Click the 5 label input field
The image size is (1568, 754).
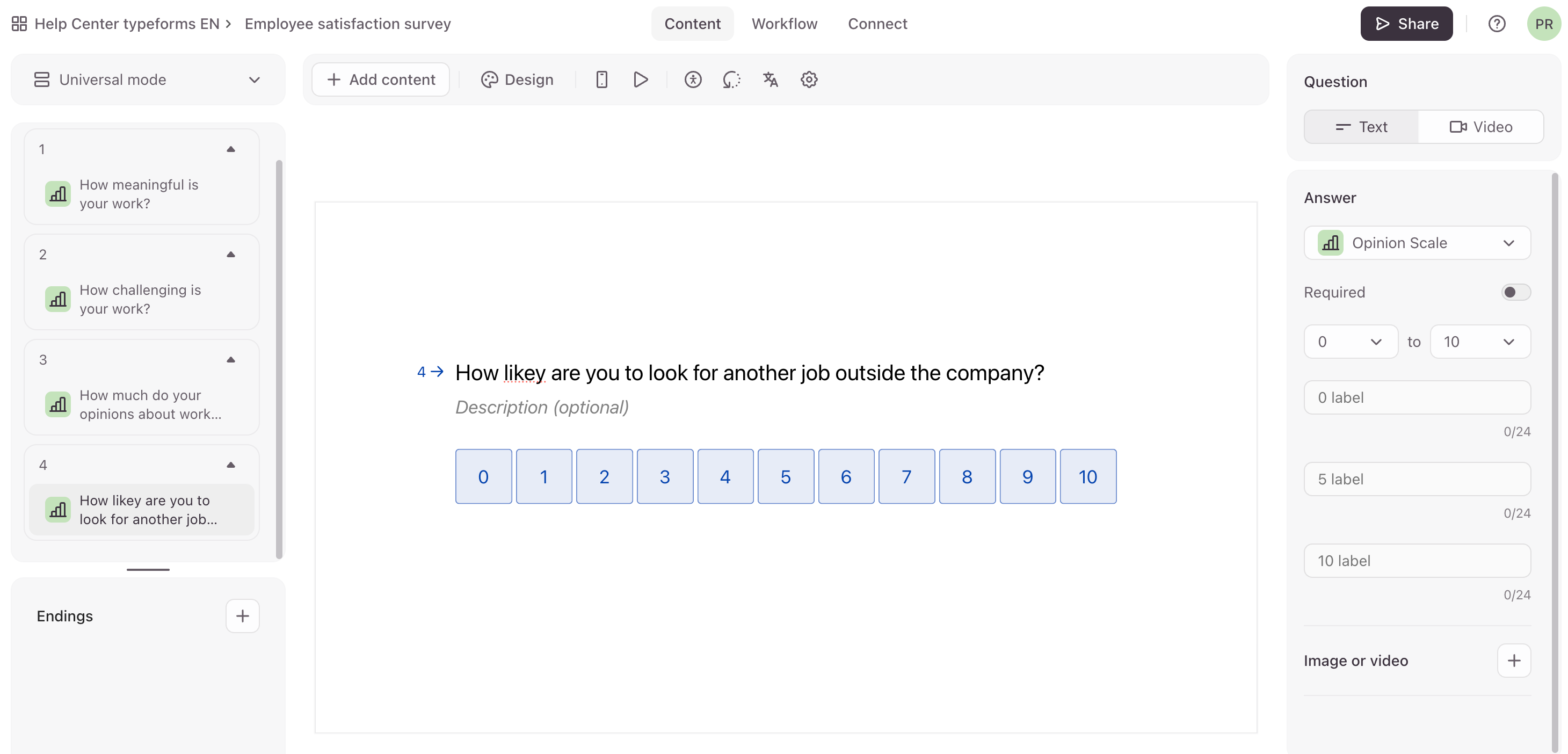coord(1417,479)
